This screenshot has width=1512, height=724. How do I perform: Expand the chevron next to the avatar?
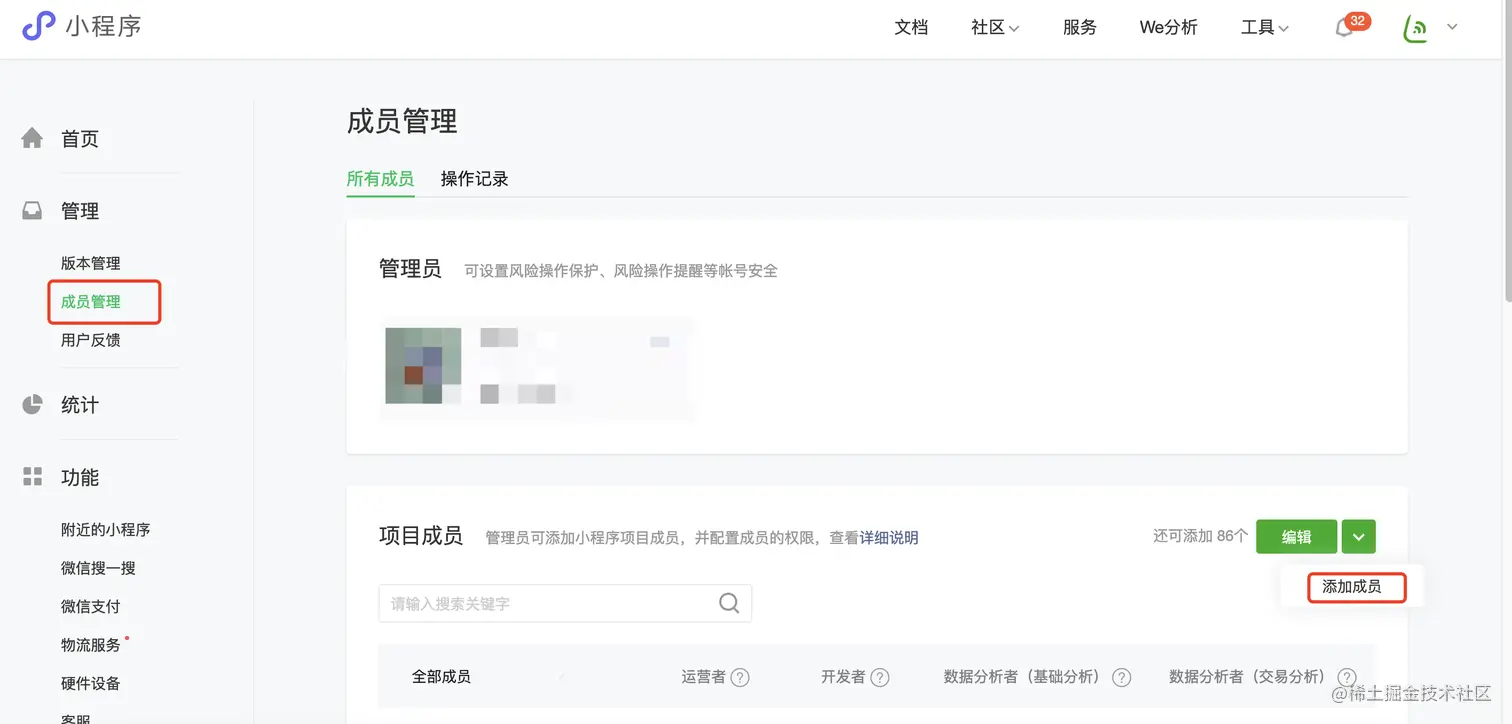(x=1453, y=27)
